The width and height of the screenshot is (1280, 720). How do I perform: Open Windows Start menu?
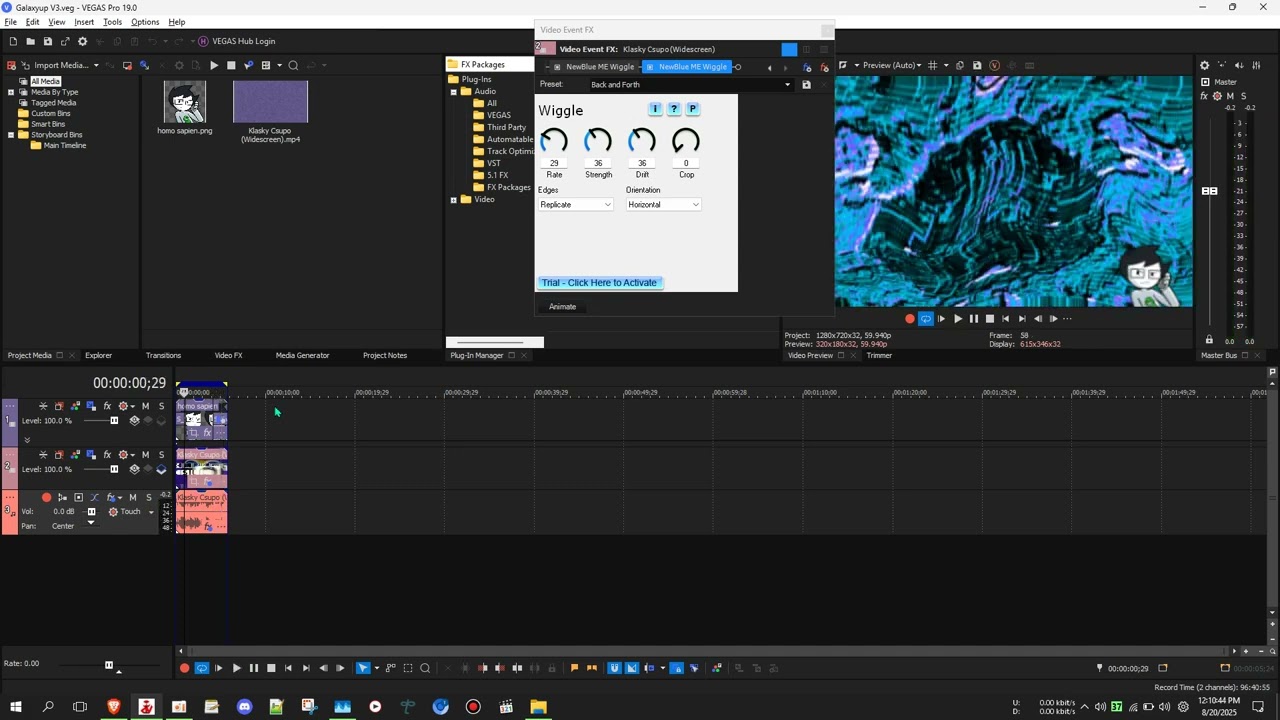pyautogui.click(x=15, y=707)
